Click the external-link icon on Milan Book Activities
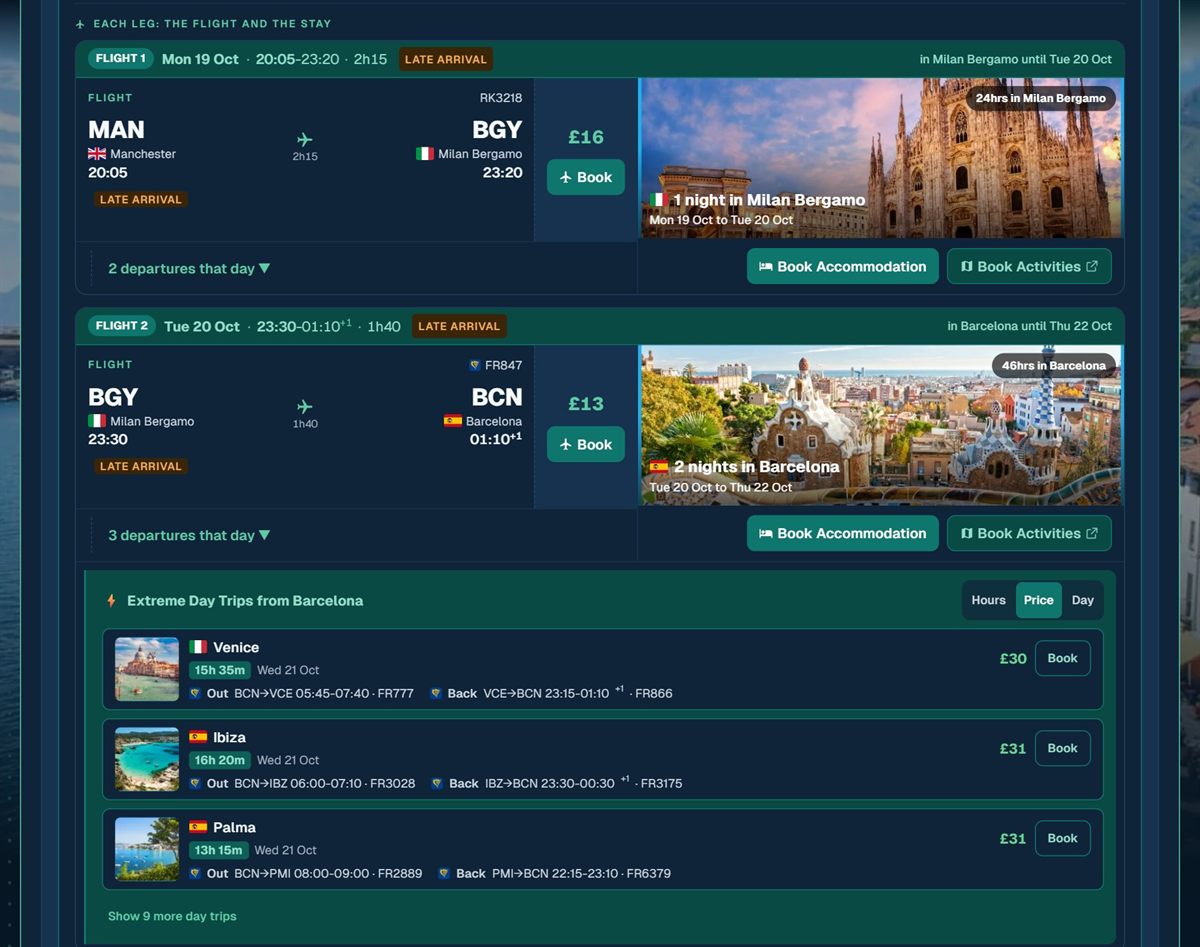 [1092, 267]
